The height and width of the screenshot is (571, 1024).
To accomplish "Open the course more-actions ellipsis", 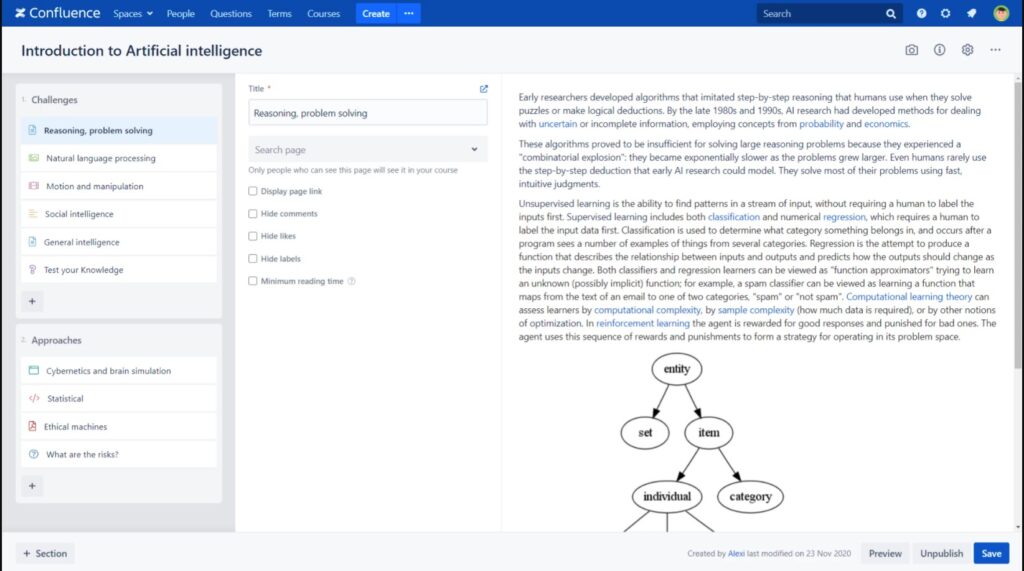I will pyautogui.click(x=995, y=50).
